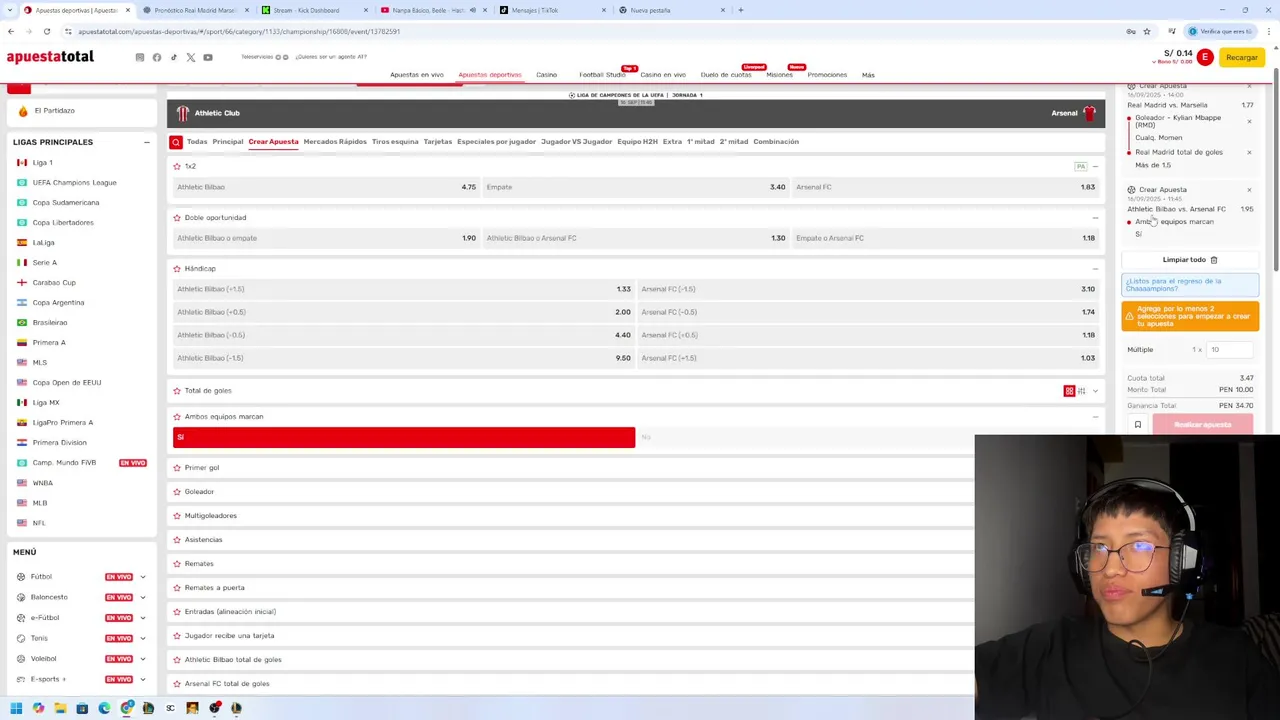Open the Casino menu item
Screen dimensions: 1280x720
tap(546, 75)
